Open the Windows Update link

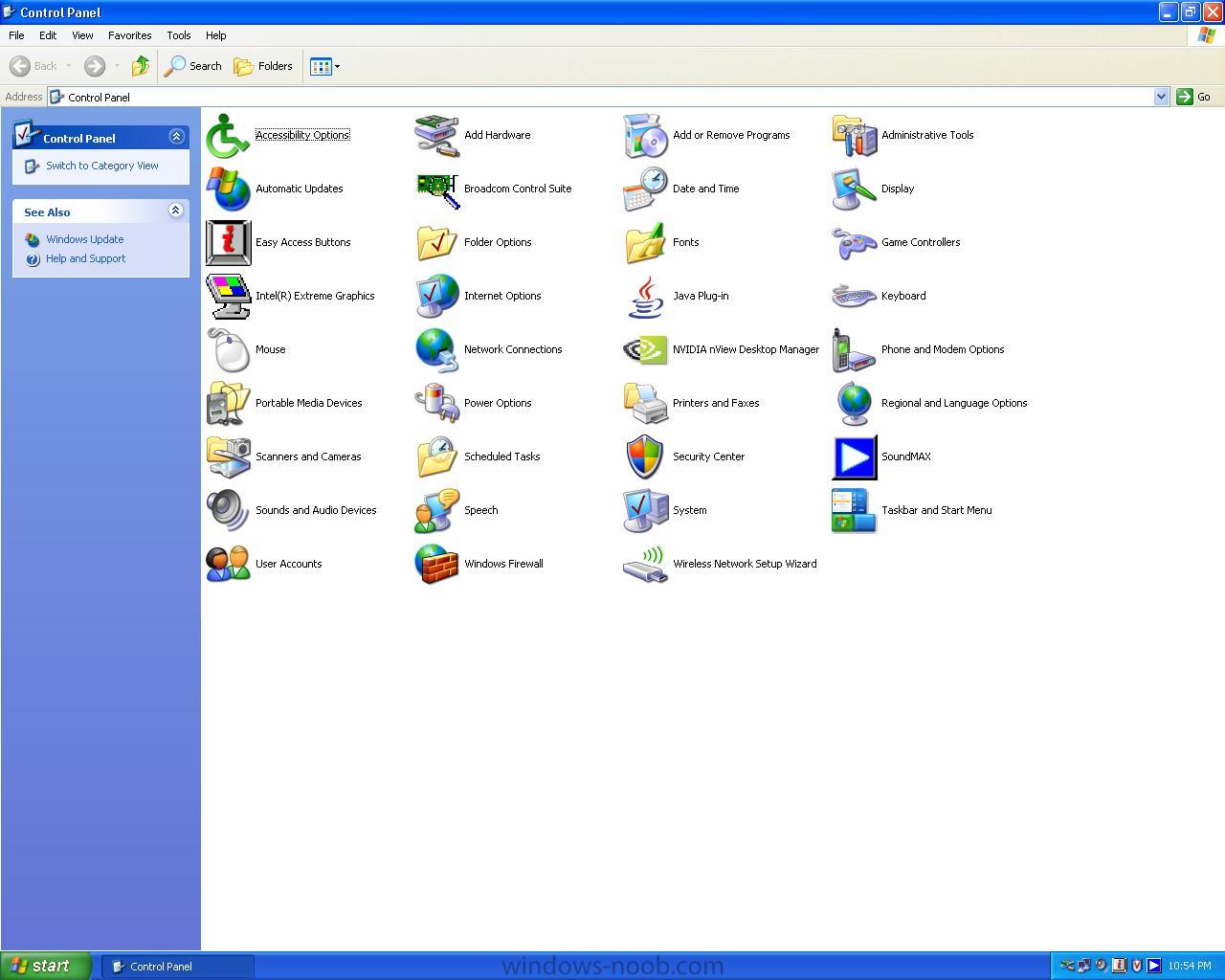85,239
